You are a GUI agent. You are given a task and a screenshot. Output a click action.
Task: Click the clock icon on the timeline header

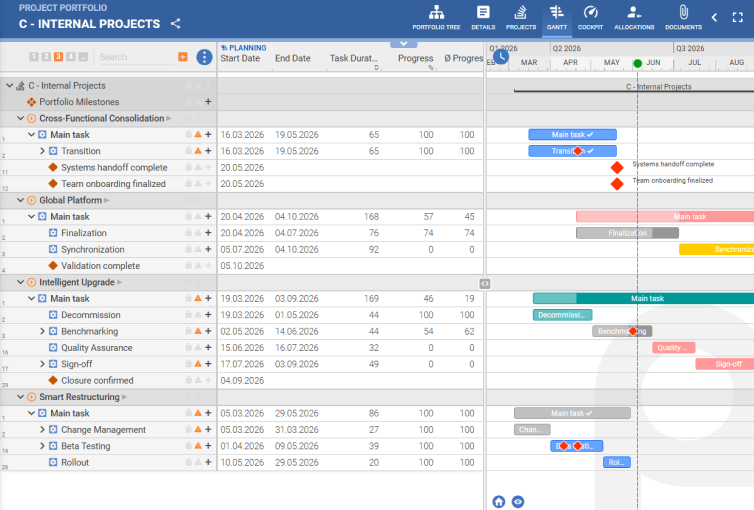501,57
